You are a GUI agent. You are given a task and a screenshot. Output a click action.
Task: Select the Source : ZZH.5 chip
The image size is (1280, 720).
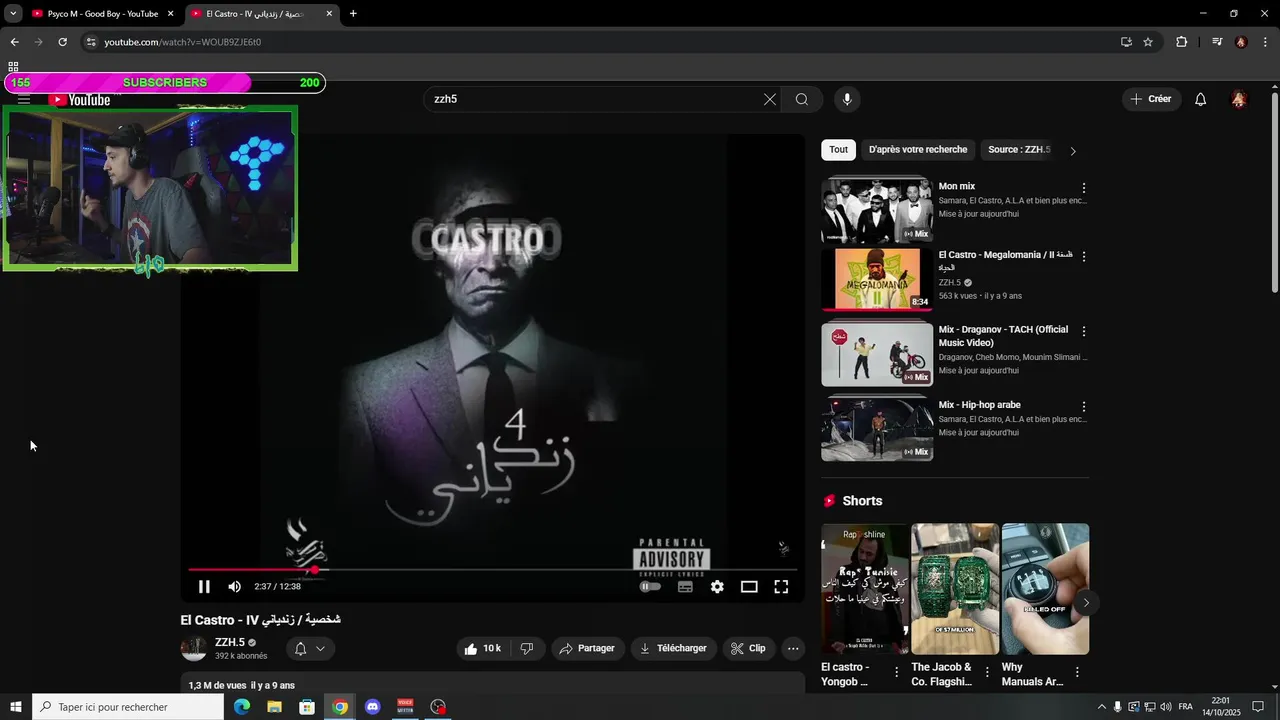(1019, 150)
